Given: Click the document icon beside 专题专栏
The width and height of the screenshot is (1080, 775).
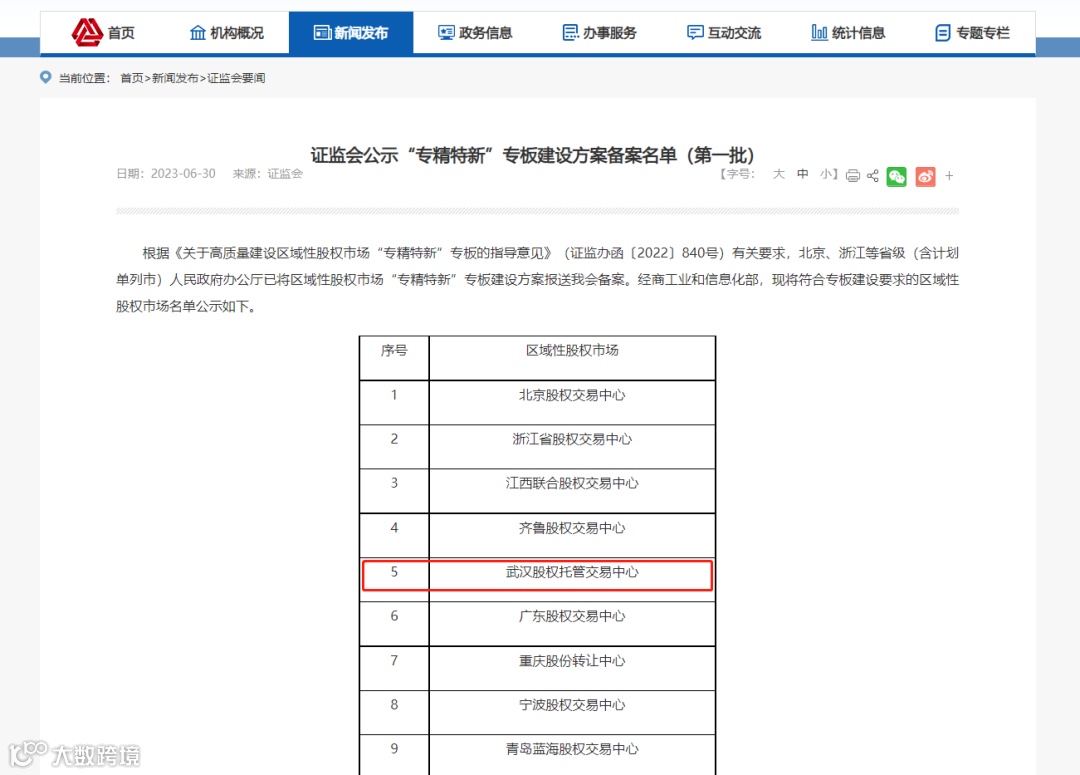Looking at the screenshot, I should click(943, 32).
